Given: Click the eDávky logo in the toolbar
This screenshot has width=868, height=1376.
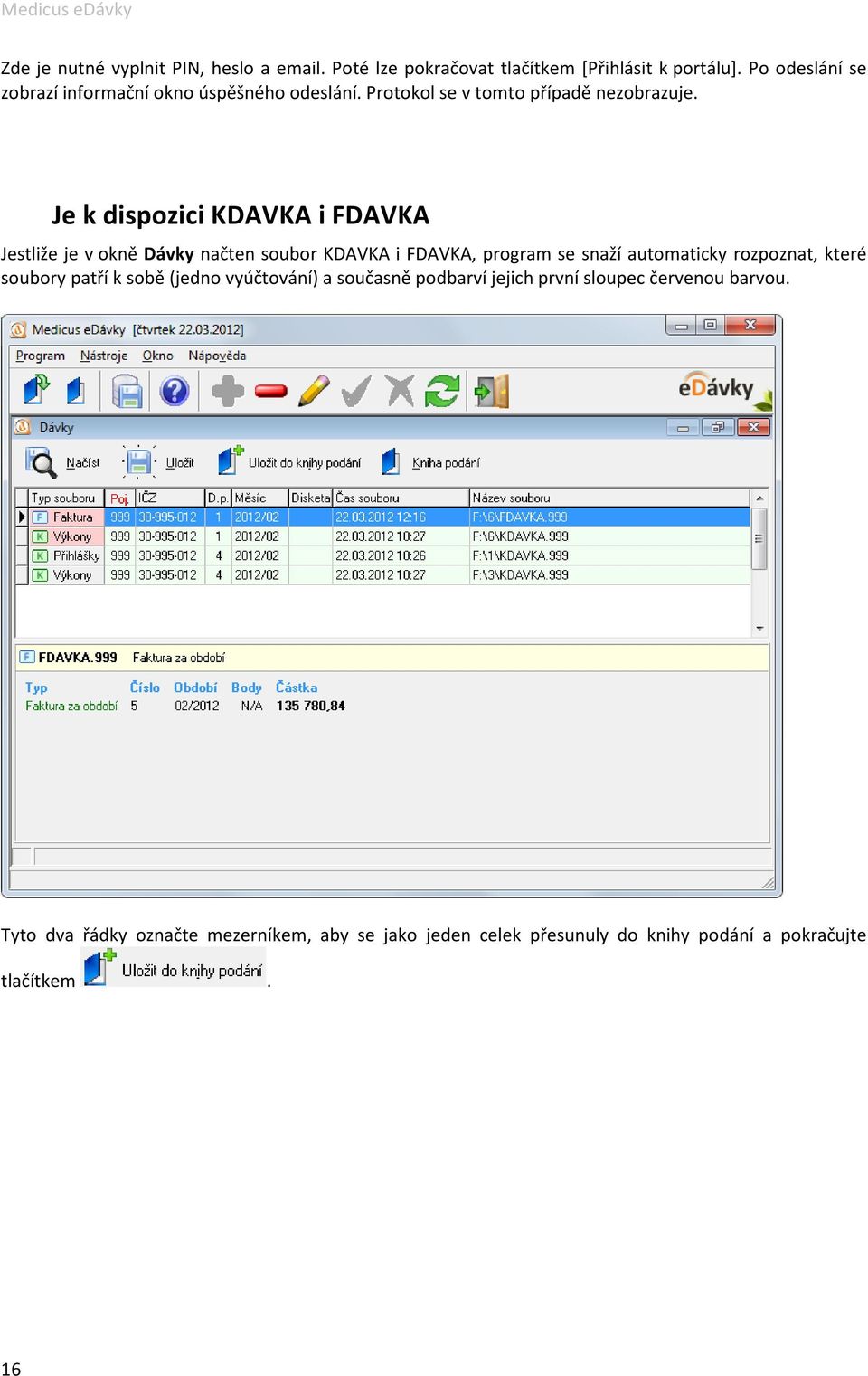Looking at the screenshot, I should coord(724,390).
